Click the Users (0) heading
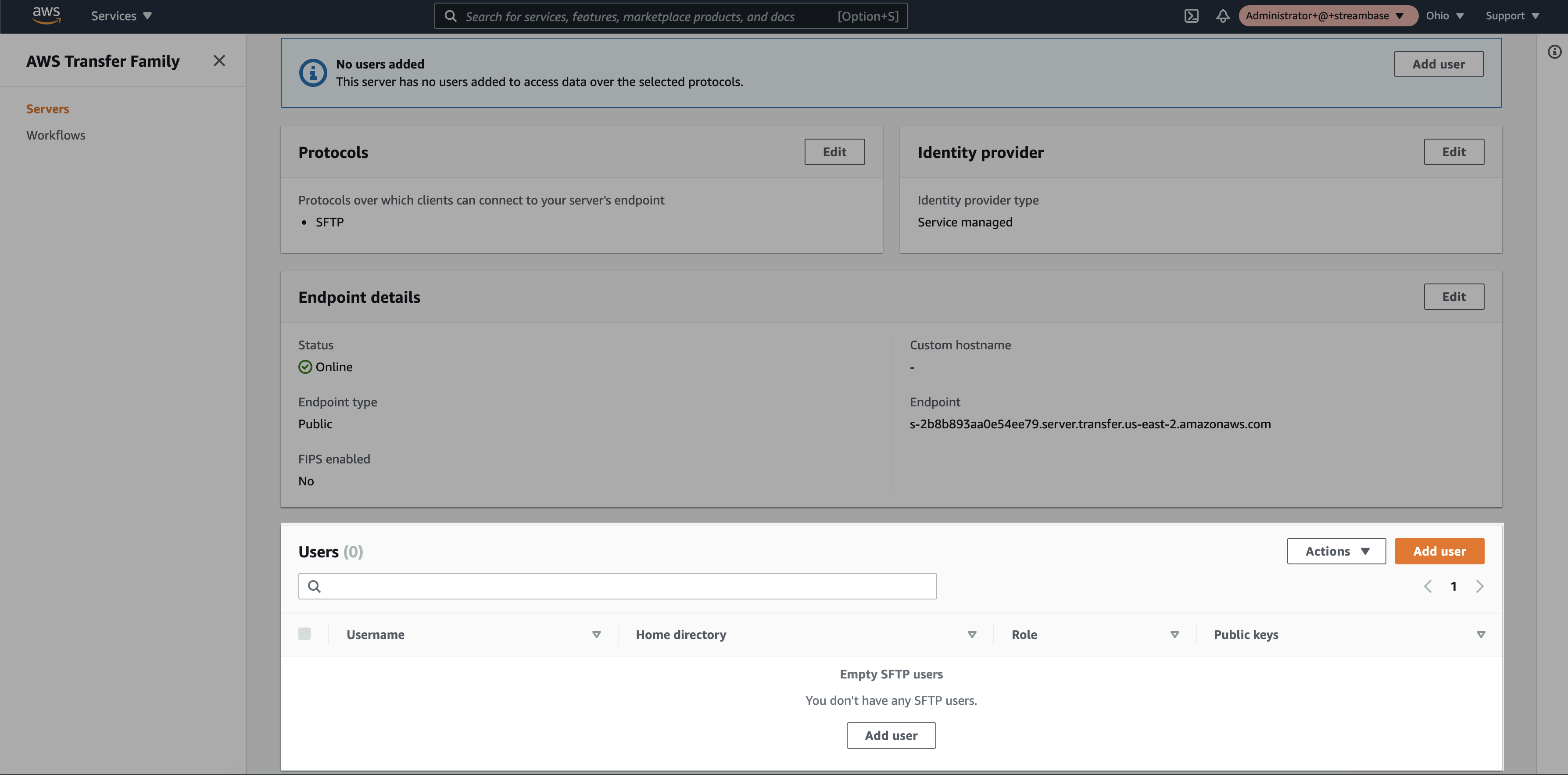1568x775 pixels. coord(330,552)
